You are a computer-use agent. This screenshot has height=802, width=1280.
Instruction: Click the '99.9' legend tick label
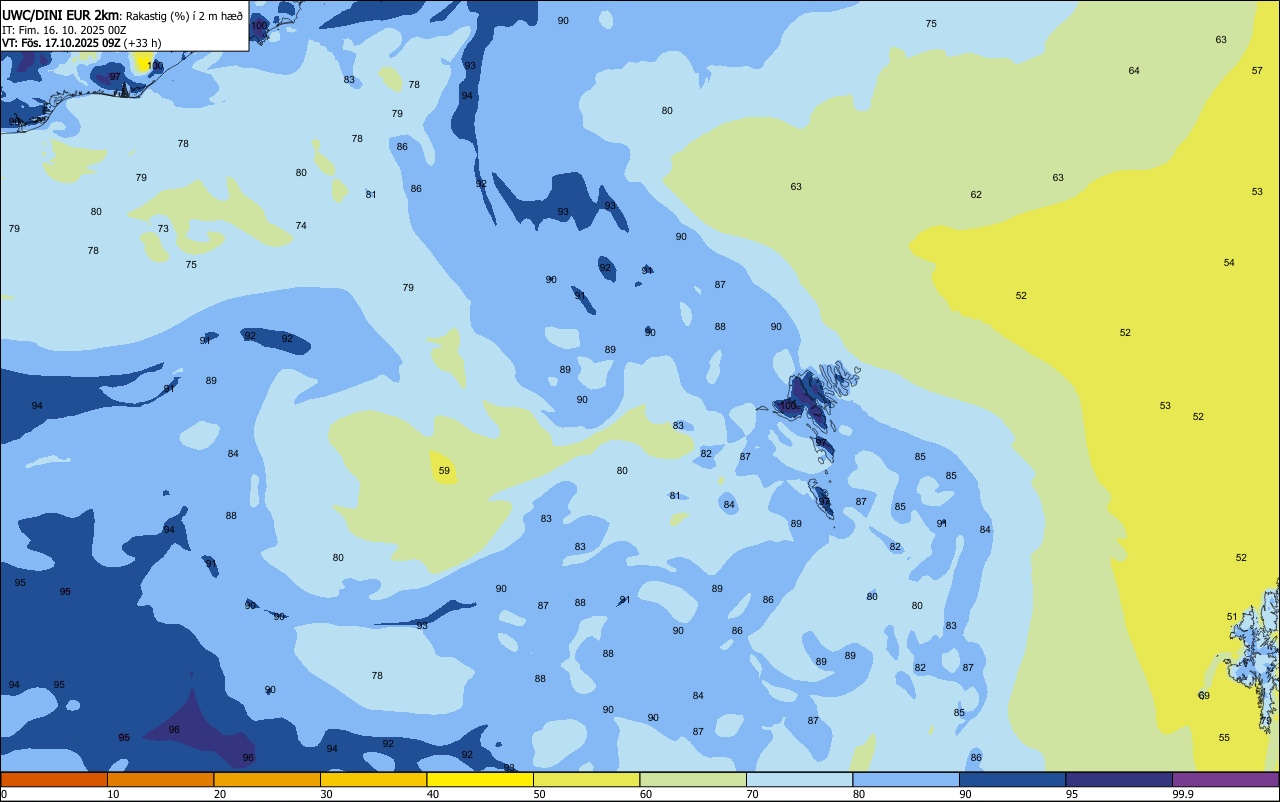click(1183, 794)
